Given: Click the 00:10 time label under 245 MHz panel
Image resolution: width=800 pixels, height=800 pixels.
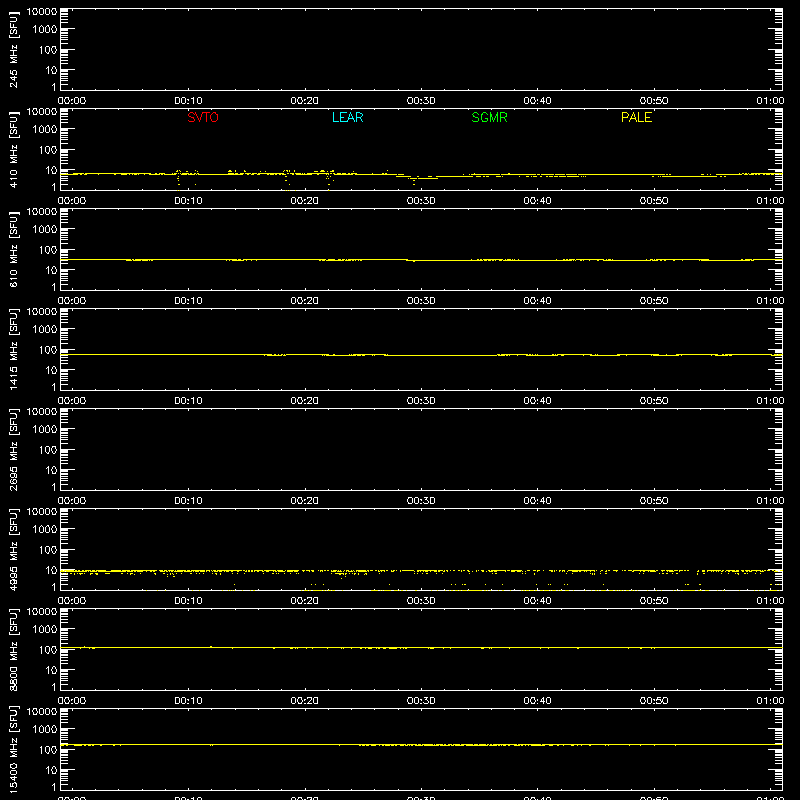Looking at the screenshot, I should pyautogui.click(x=188, y=101).
